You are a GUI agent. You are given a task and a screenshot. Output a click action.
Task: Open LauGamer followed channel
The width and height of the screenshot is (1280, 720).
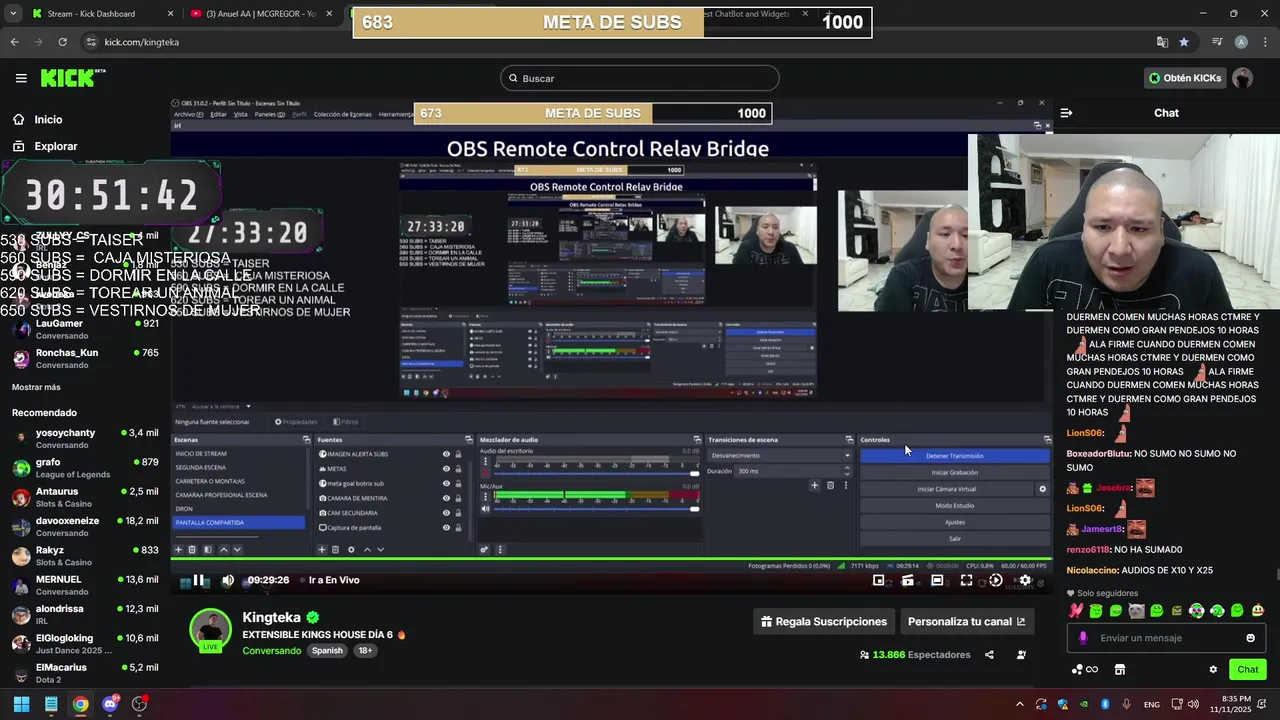tap(85, 329)
